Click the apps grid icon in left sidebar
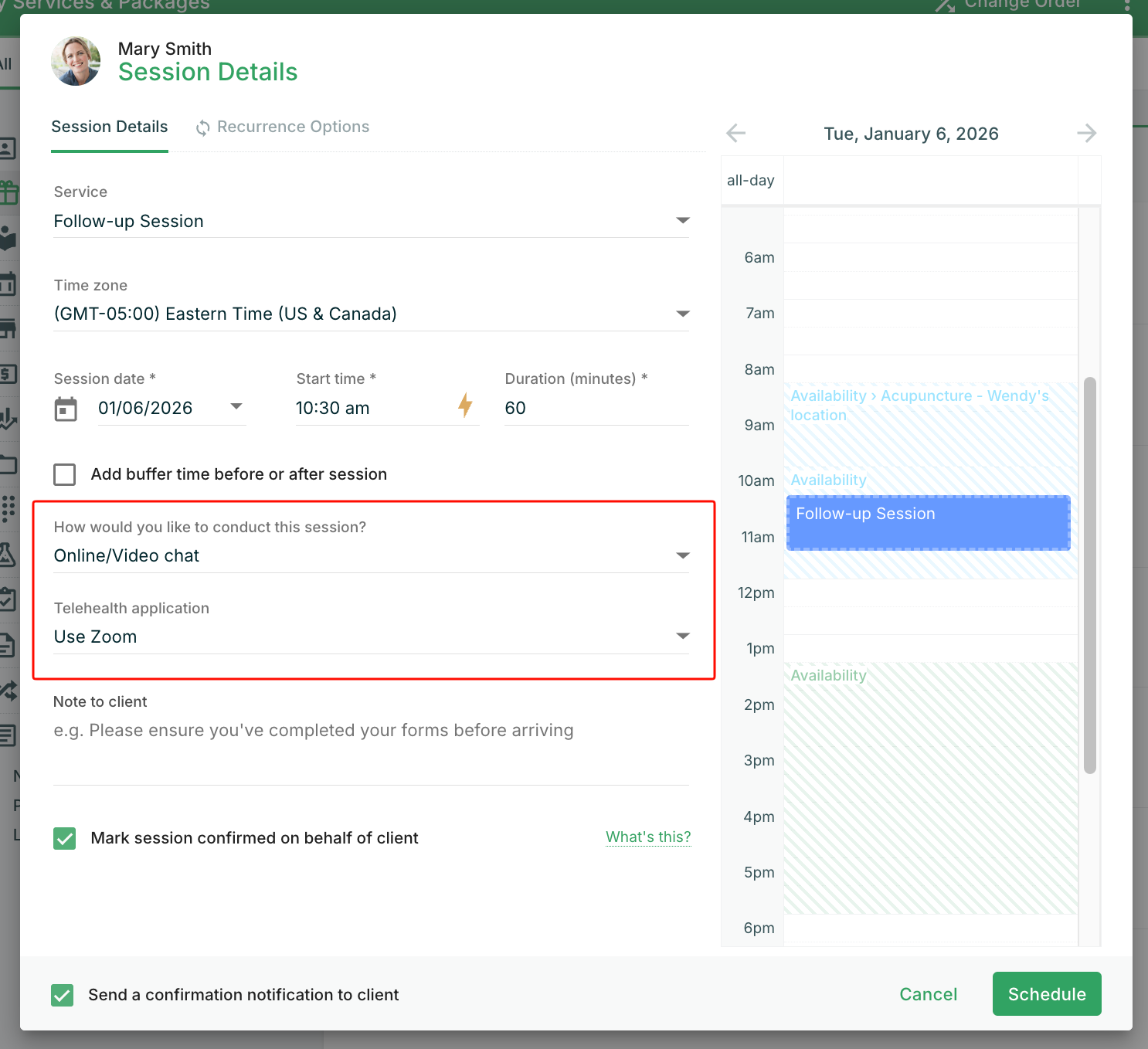 point(8,508)
